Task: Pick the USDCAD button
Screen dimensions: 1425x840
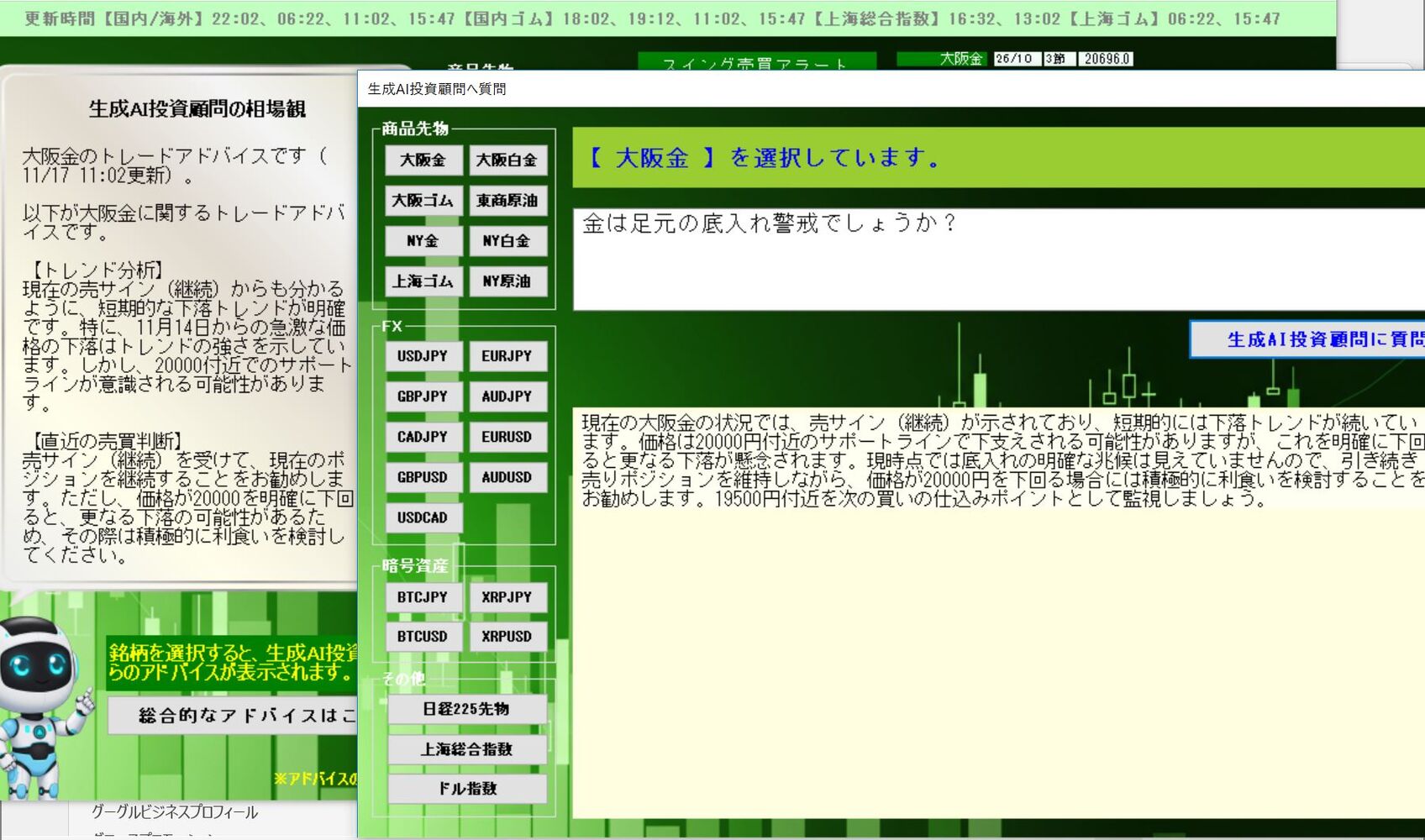Action: point(423,517)
